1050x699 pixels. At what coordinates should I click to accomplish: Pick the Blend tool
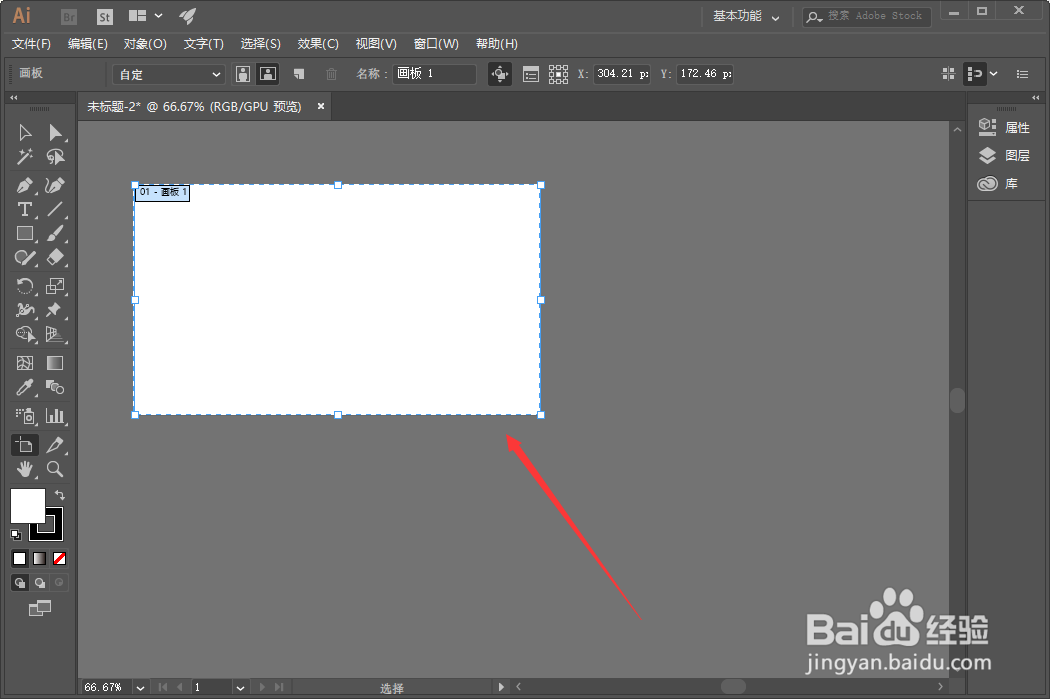click(55, 387)
